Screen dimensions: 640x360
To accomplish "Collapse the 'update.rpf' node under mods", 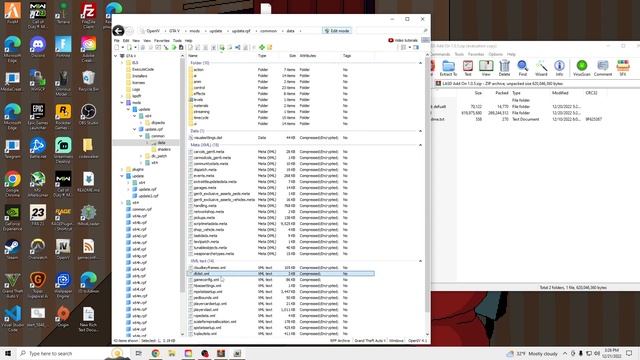I will tap(135, 129).
